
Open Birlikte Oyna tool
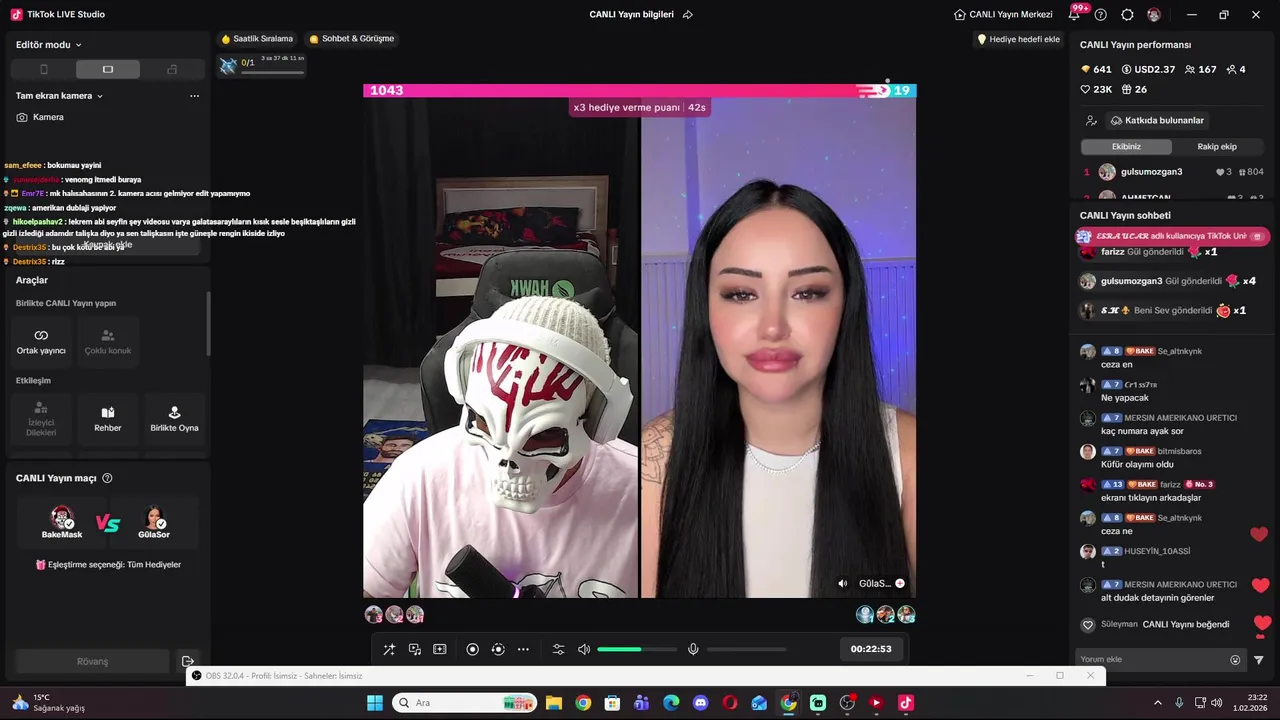pyautogui.click(x=174, y=419)
